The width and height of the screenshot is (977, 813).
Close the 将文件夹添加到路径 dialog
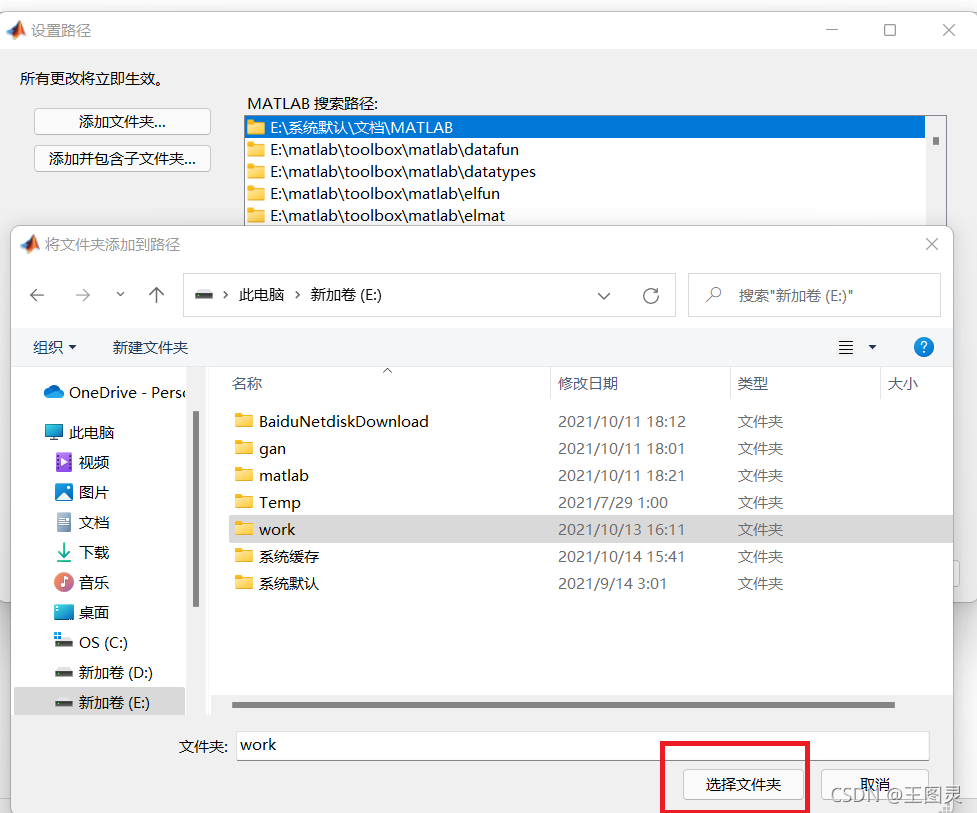[x=932, y=244]
